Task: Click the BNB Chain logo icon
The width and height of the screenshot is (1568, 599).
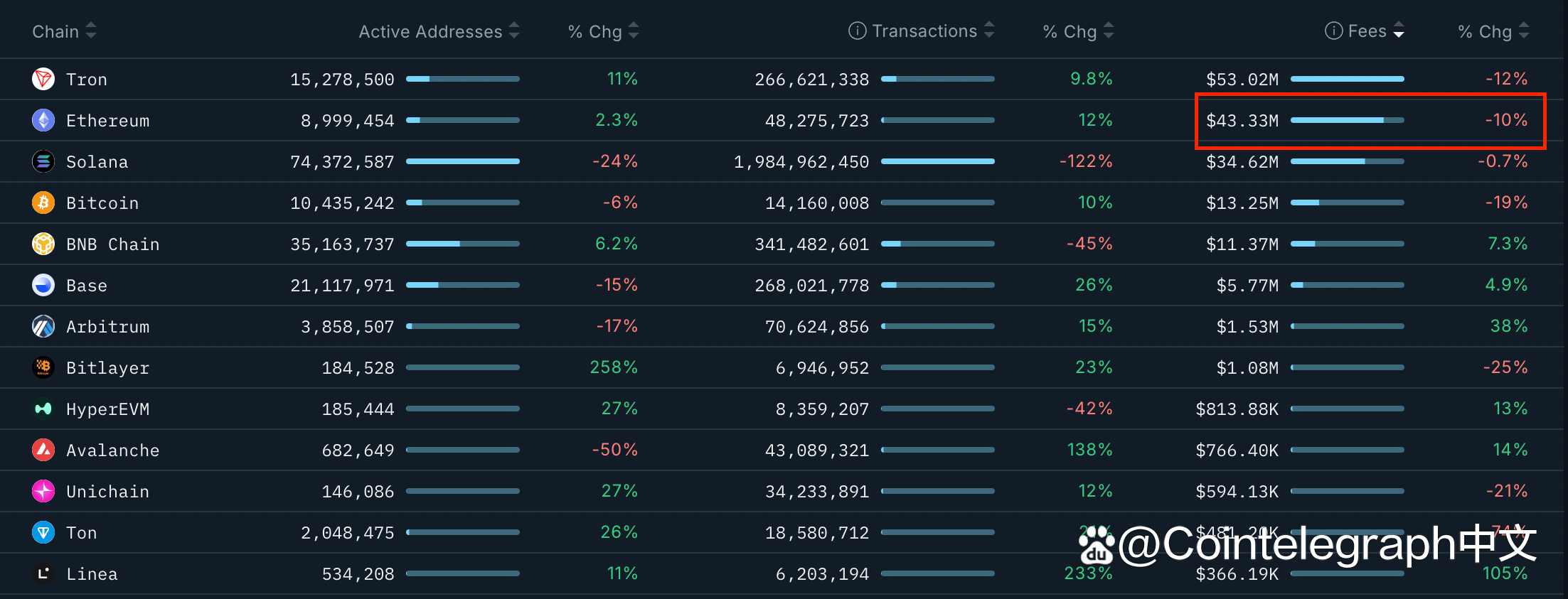Action: pyautogui.click(x=43, y=244)
